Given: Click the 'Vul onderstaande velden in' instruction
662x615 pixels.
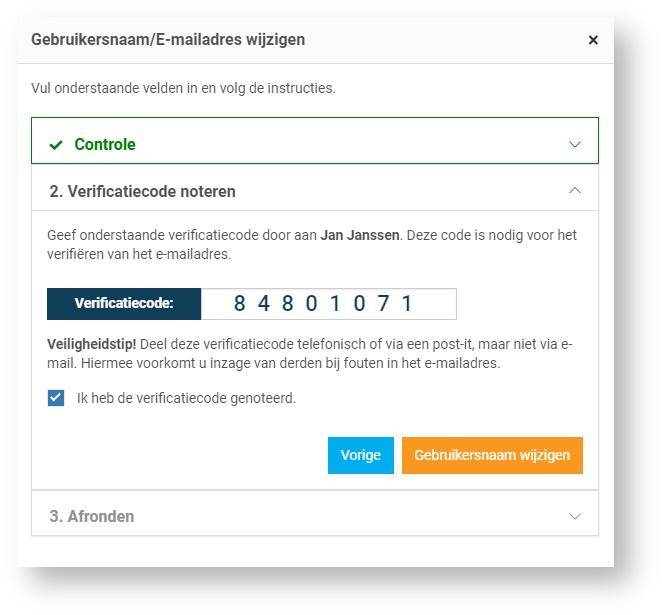Looking at the screenshot, I should click(x=183, y=88).
